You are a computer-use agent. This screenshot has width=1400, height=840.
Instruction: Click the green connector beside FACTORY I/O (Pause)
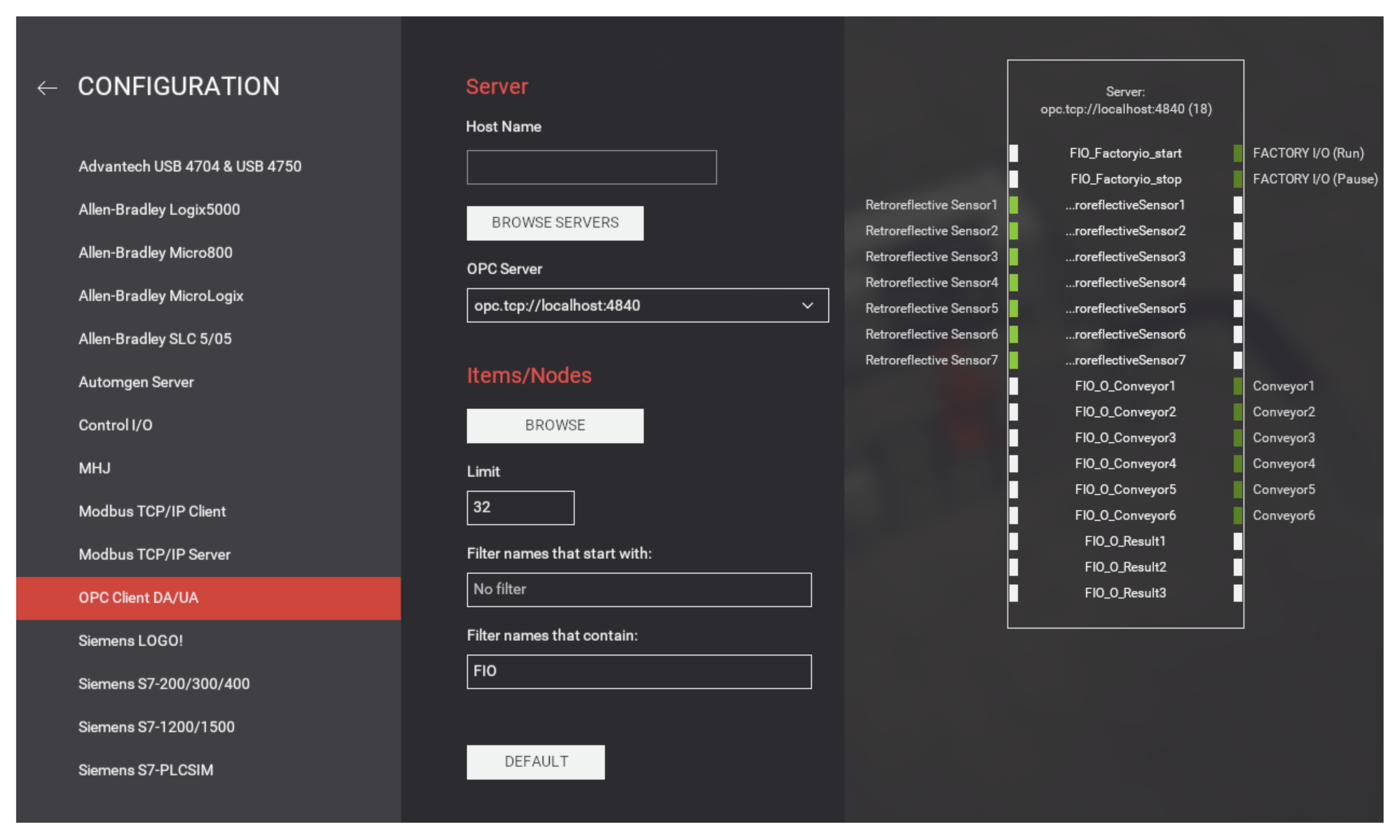click(x=1238, y=179)
